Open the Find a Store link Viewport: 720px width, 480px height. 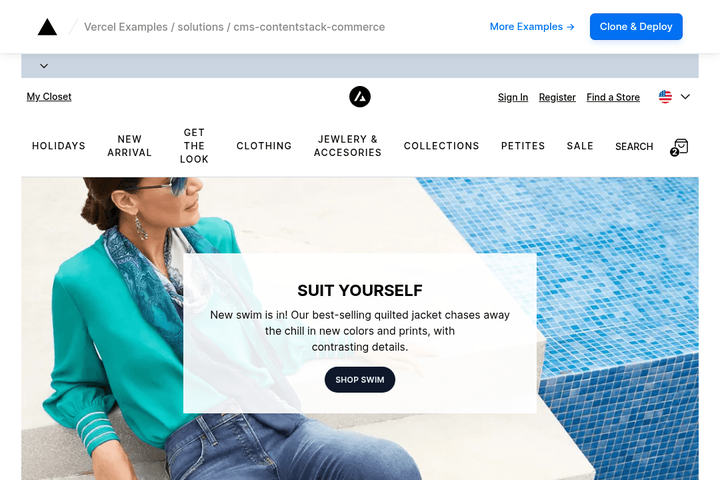tap(613, 97)
